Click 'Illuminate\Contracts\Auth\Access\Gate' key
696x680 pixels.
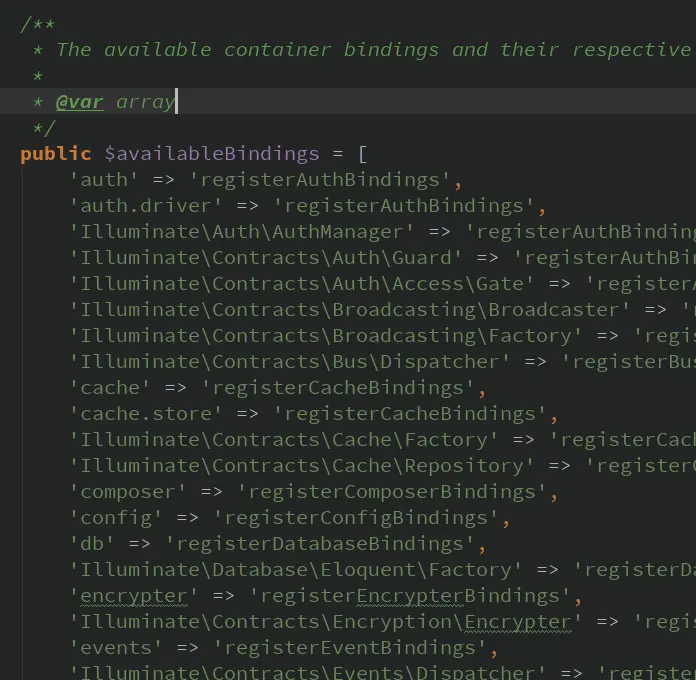point(302,284)
